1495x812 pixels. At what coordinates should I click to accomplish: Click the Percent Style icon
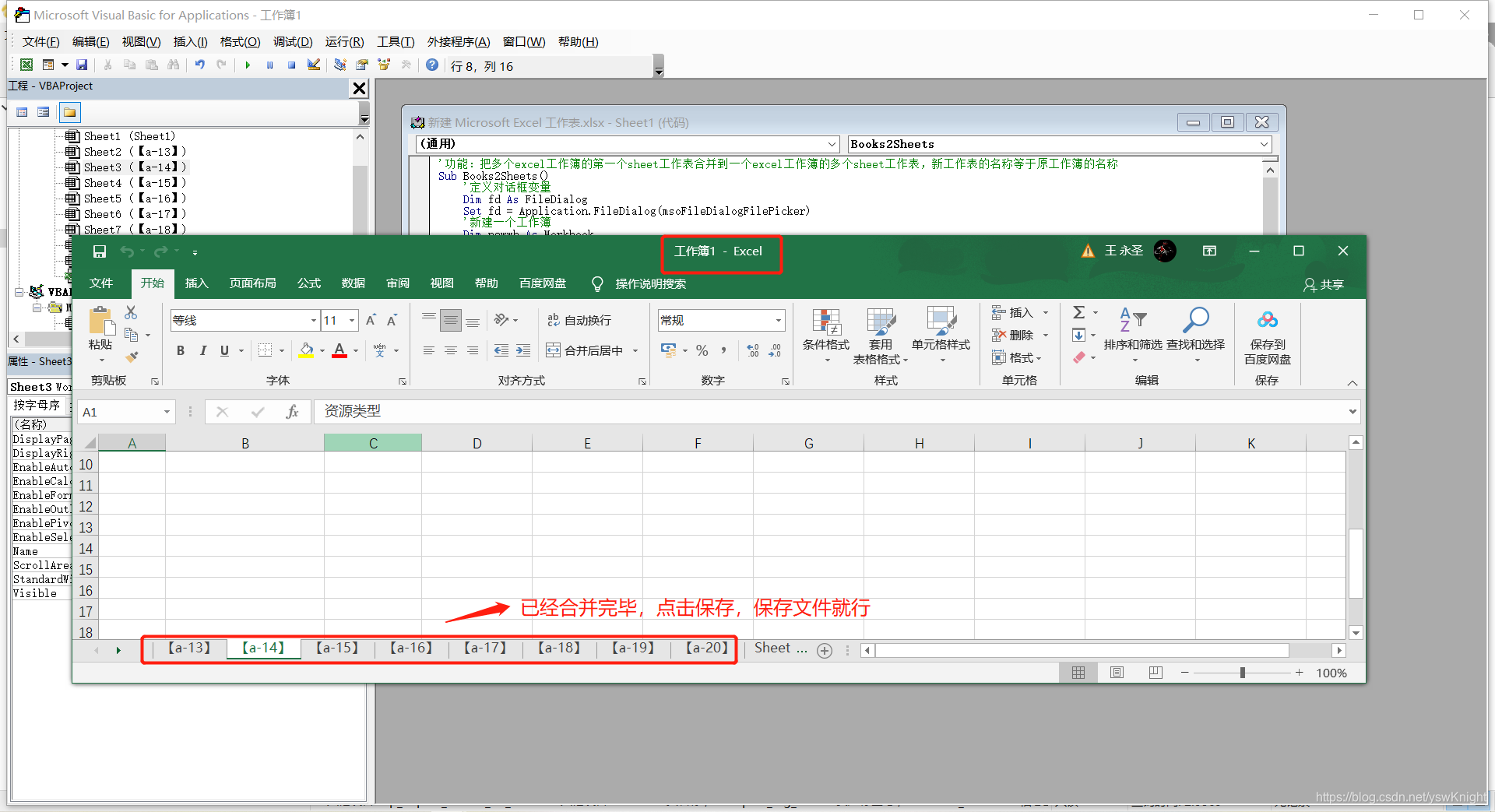coord(702,351)
